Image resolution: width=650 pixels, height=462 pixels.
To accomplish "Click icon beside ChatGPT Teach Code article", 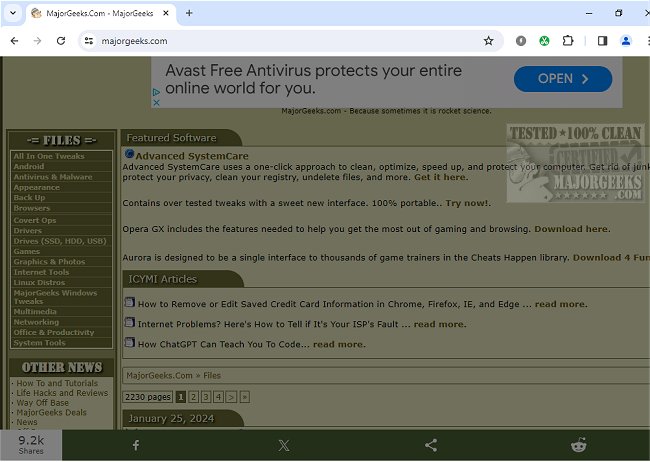I will pyautogui.click(x=130, y=342).
